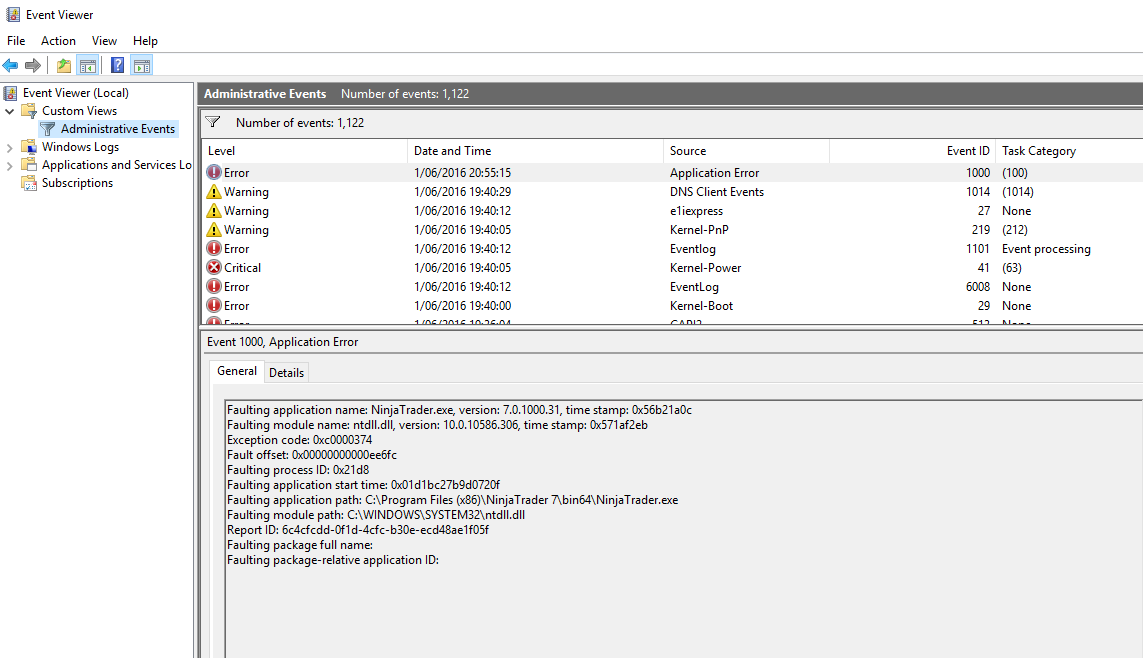Sort by the Date and Time column header
Viewport: 1143px width, 658px height.
point(535,151)
